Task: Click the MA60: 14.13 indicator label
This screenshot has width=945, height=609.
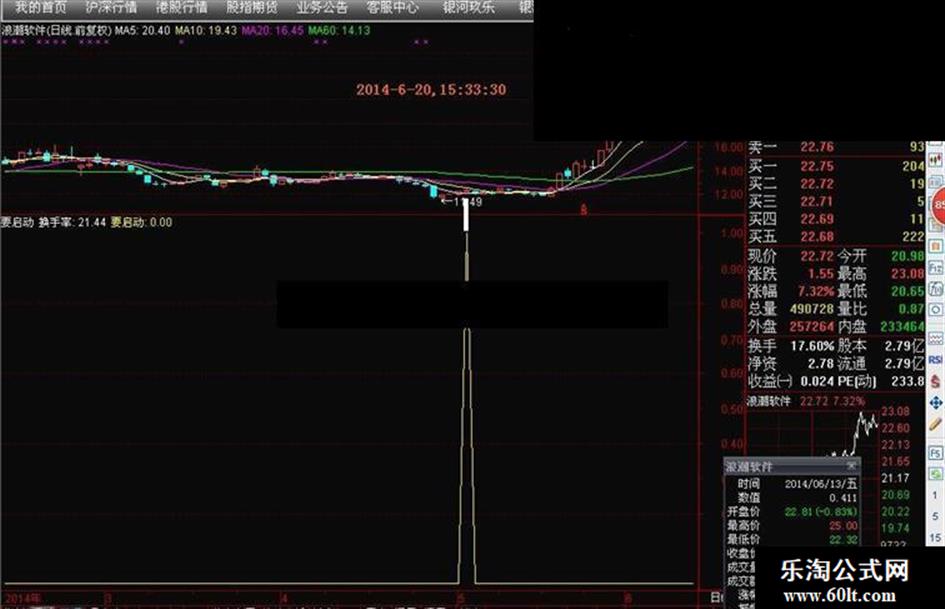Action: pos(339,30)
